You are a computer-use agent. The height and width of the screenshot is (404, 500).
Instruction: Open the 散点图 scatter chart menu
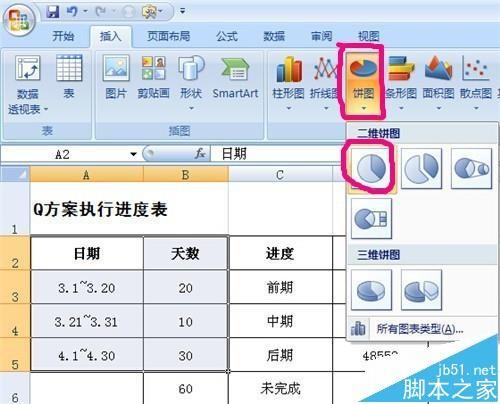click(476, 83)
